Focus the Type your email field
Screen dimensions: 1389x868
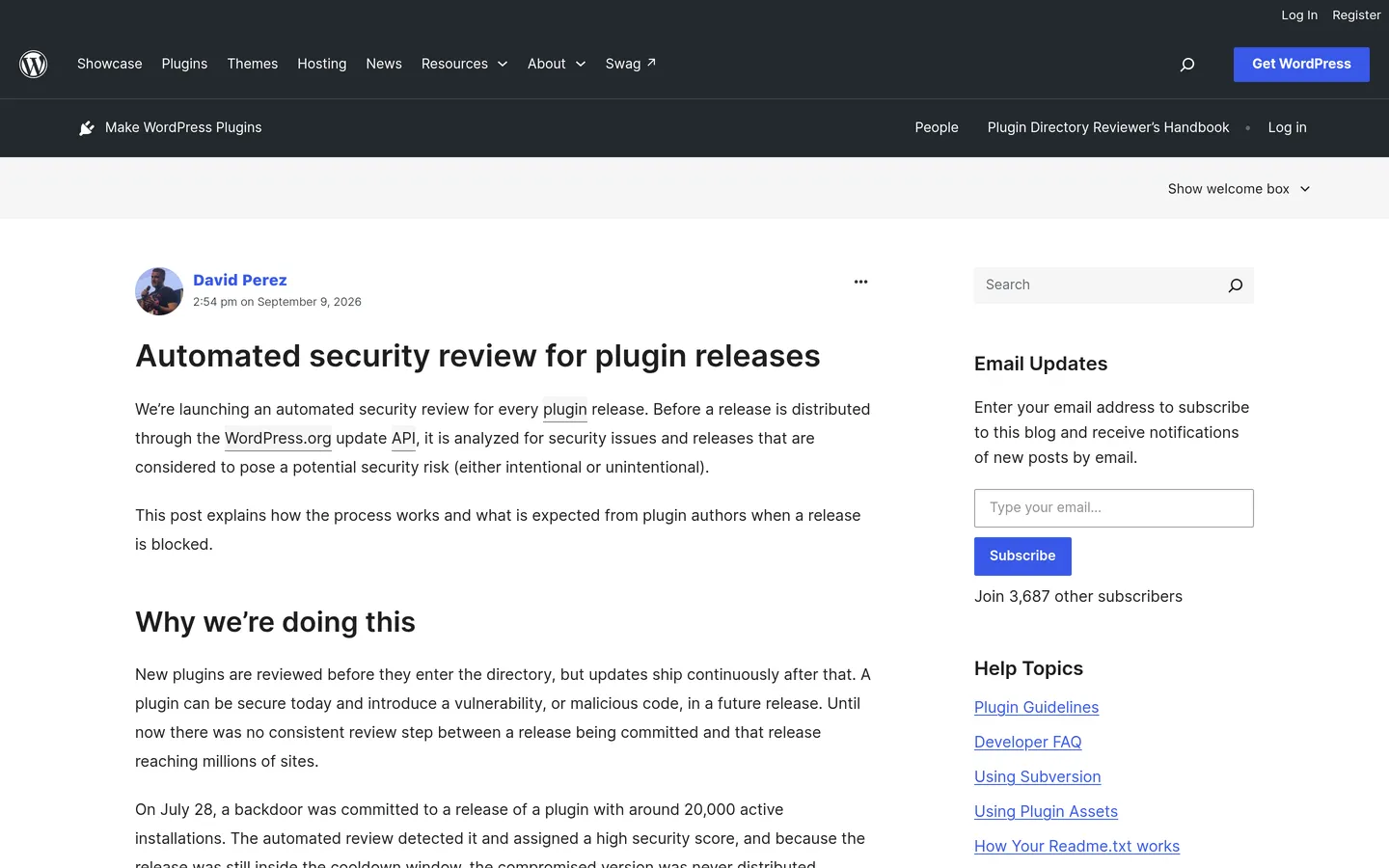[1114, 508]
